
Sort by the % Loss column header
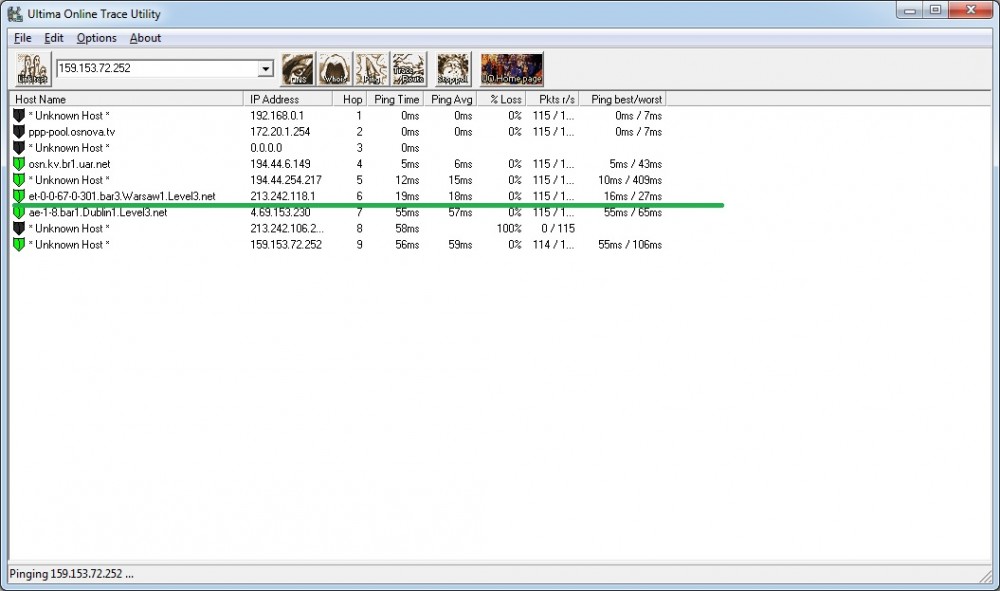pos(501,99)
